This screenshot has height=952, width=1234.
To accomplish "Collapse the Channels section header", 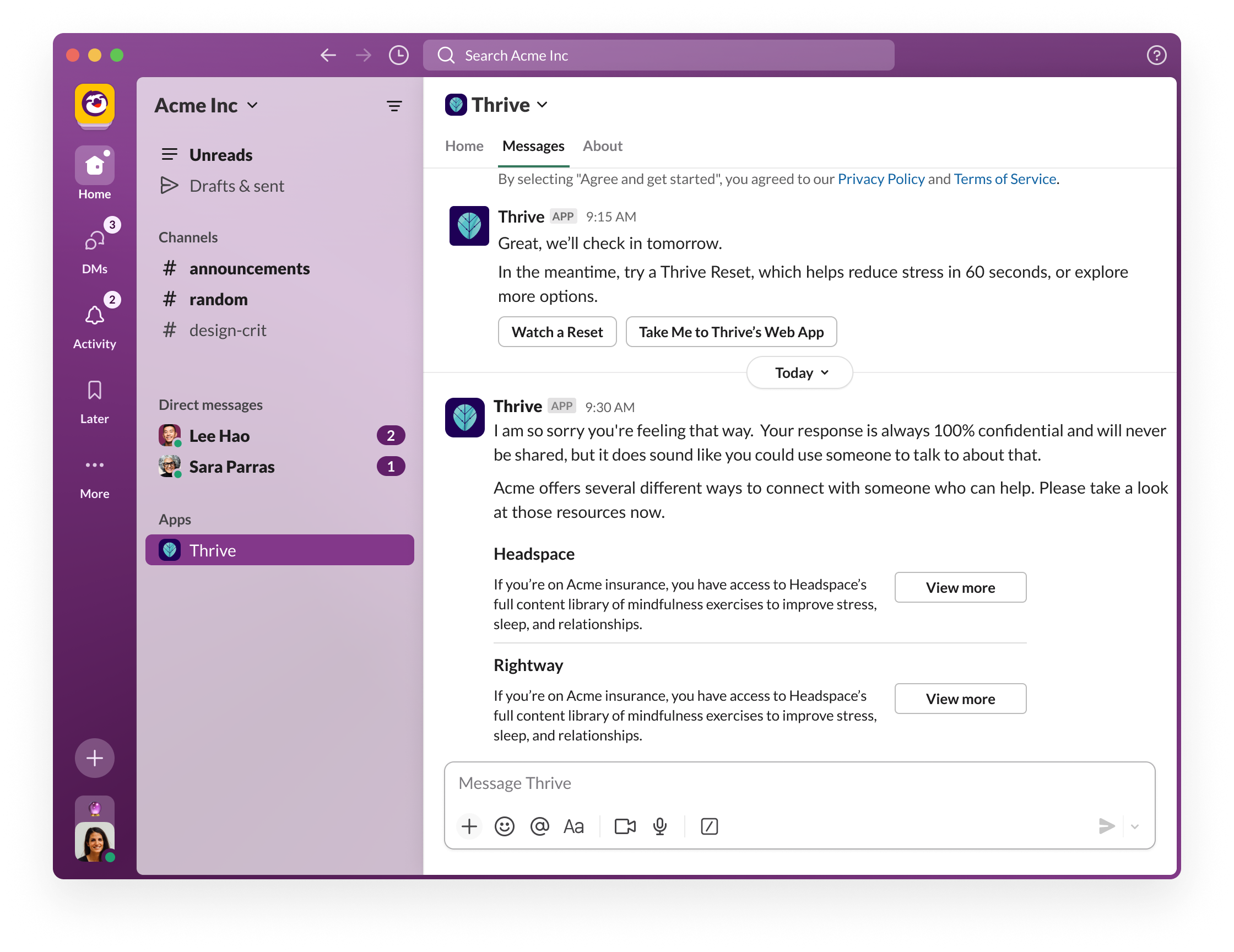I will (188, 237).
